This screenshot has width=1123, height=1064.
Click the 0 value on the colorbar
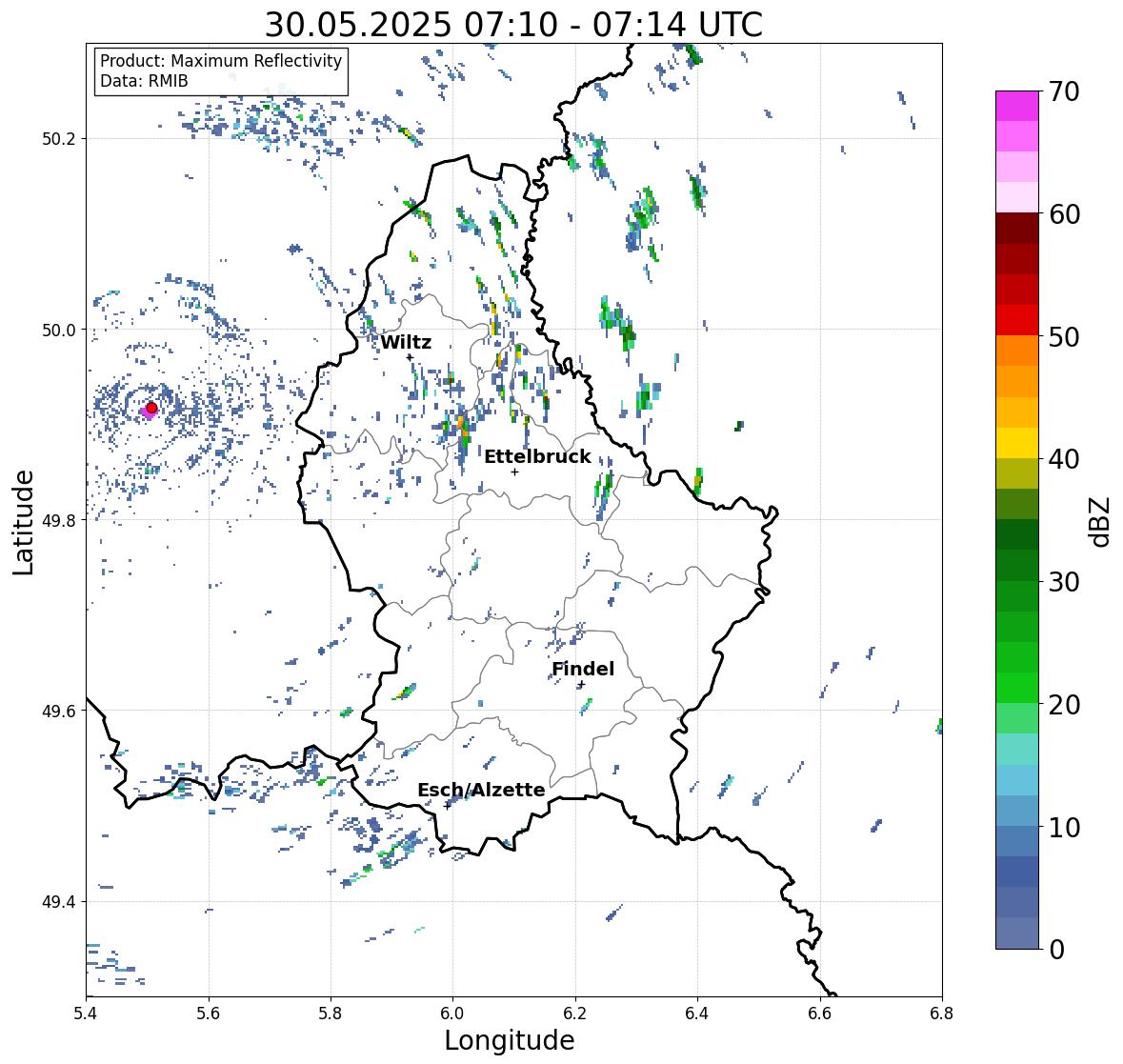click(1056, 950)
